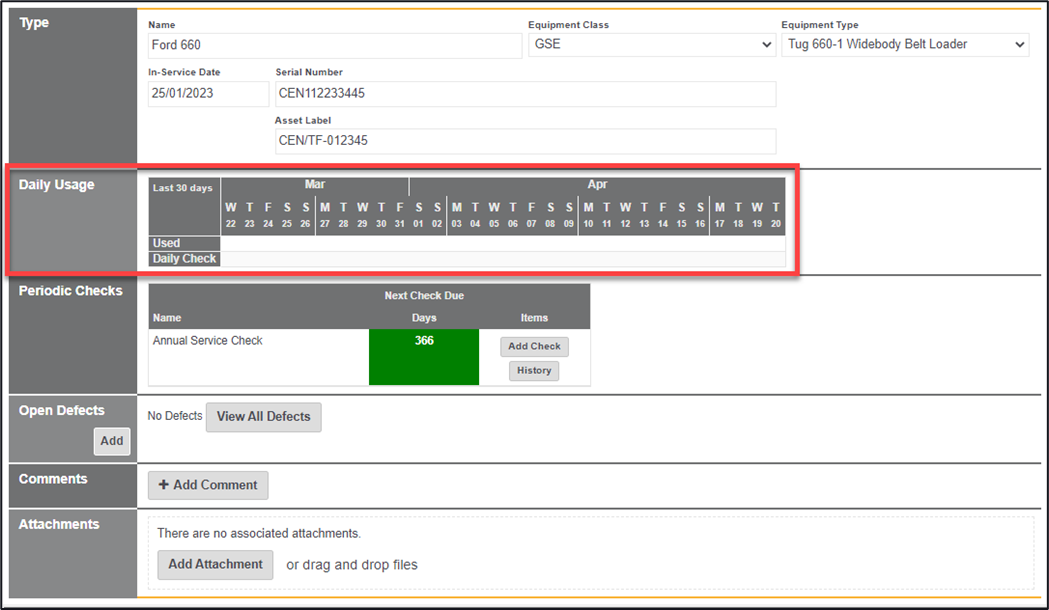Click the plus Add Comment button
Image resolution: width=1049 pixels, height=610 pixels.
(208, 485)
